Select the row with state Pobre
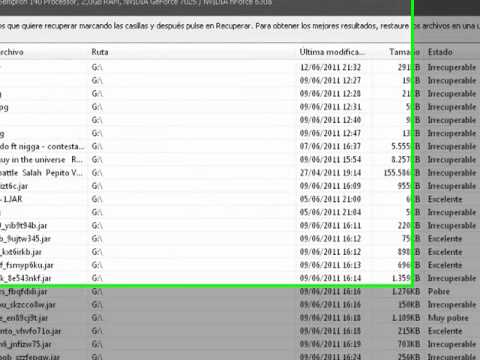 click(x=240, y=292)
